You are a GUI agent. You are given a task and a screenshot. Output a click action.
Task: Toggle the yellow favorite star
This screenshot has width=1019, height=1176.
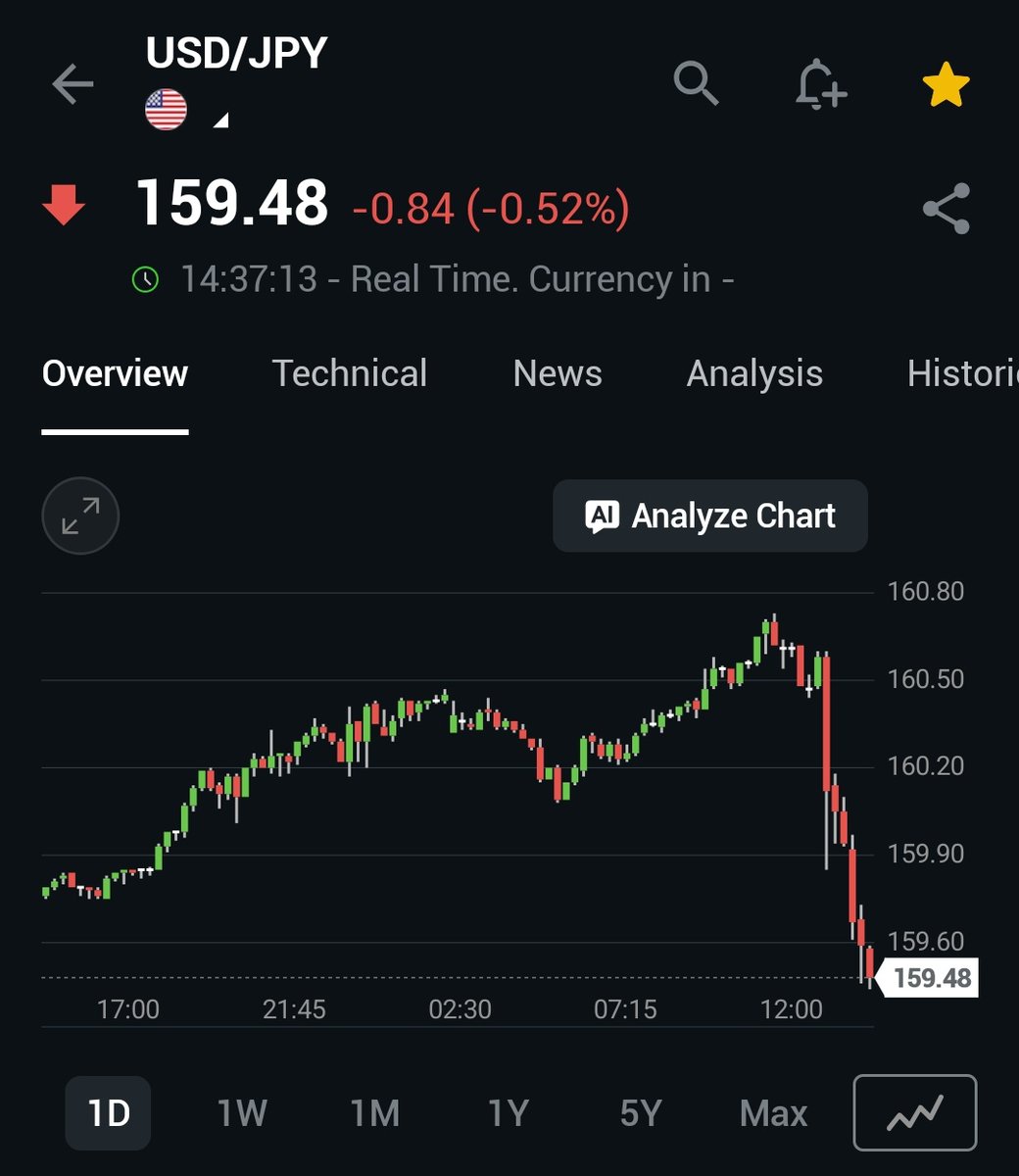pos(946,86)
